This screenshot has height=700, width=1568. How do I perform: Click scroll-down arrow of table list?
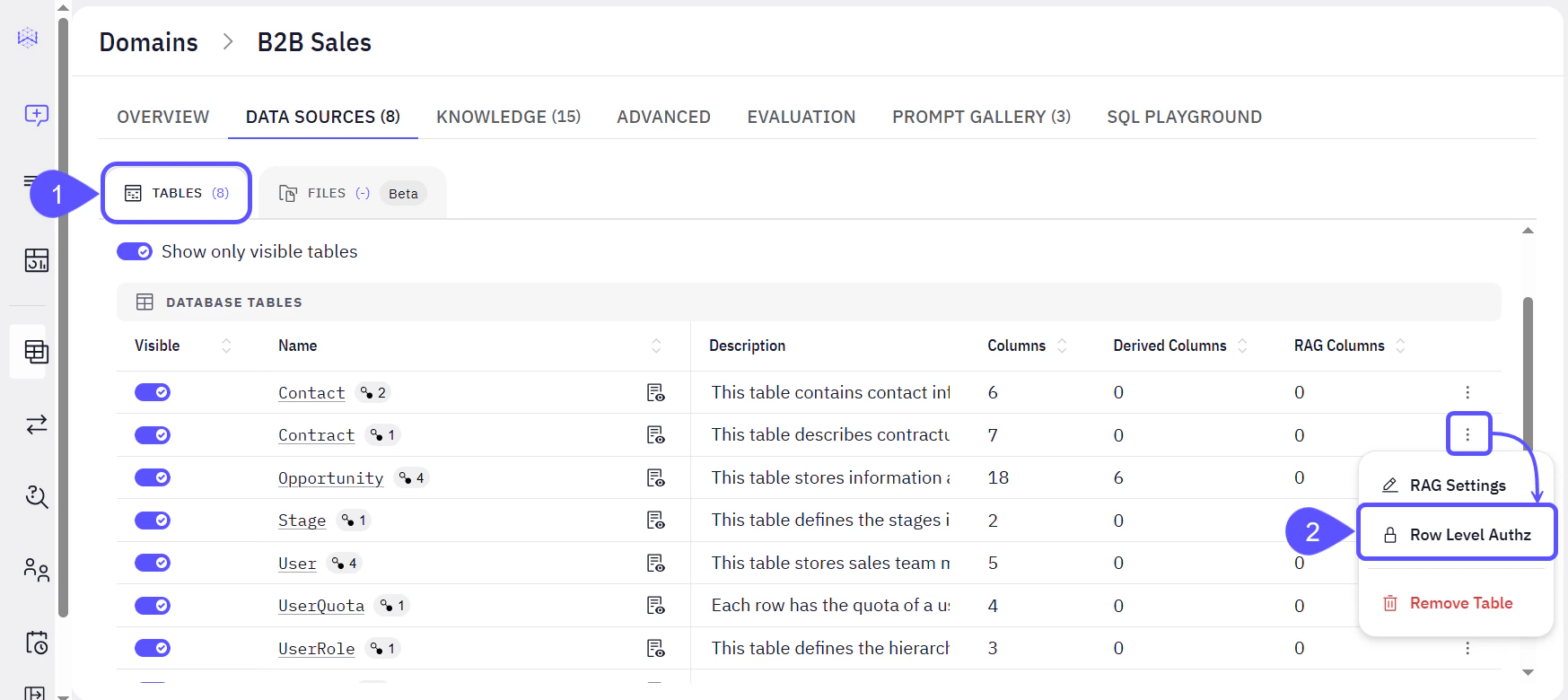tap(1528, 672)
